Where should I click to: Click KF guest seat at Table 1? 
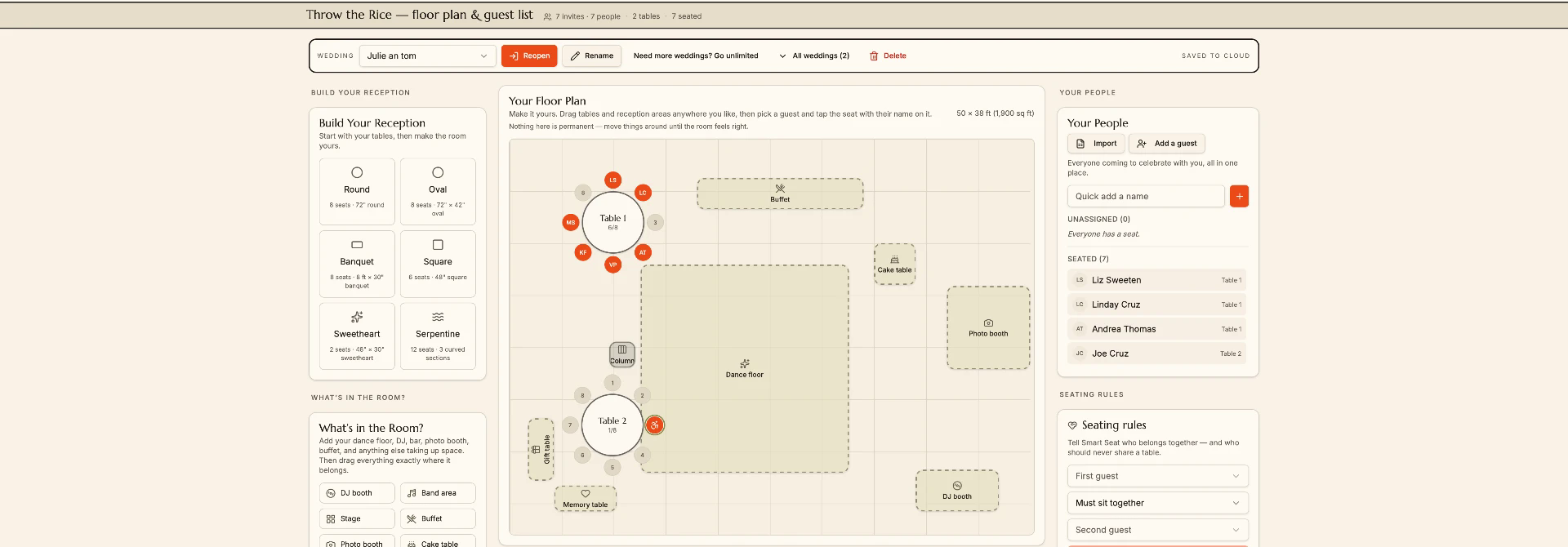tap(583, 252)
